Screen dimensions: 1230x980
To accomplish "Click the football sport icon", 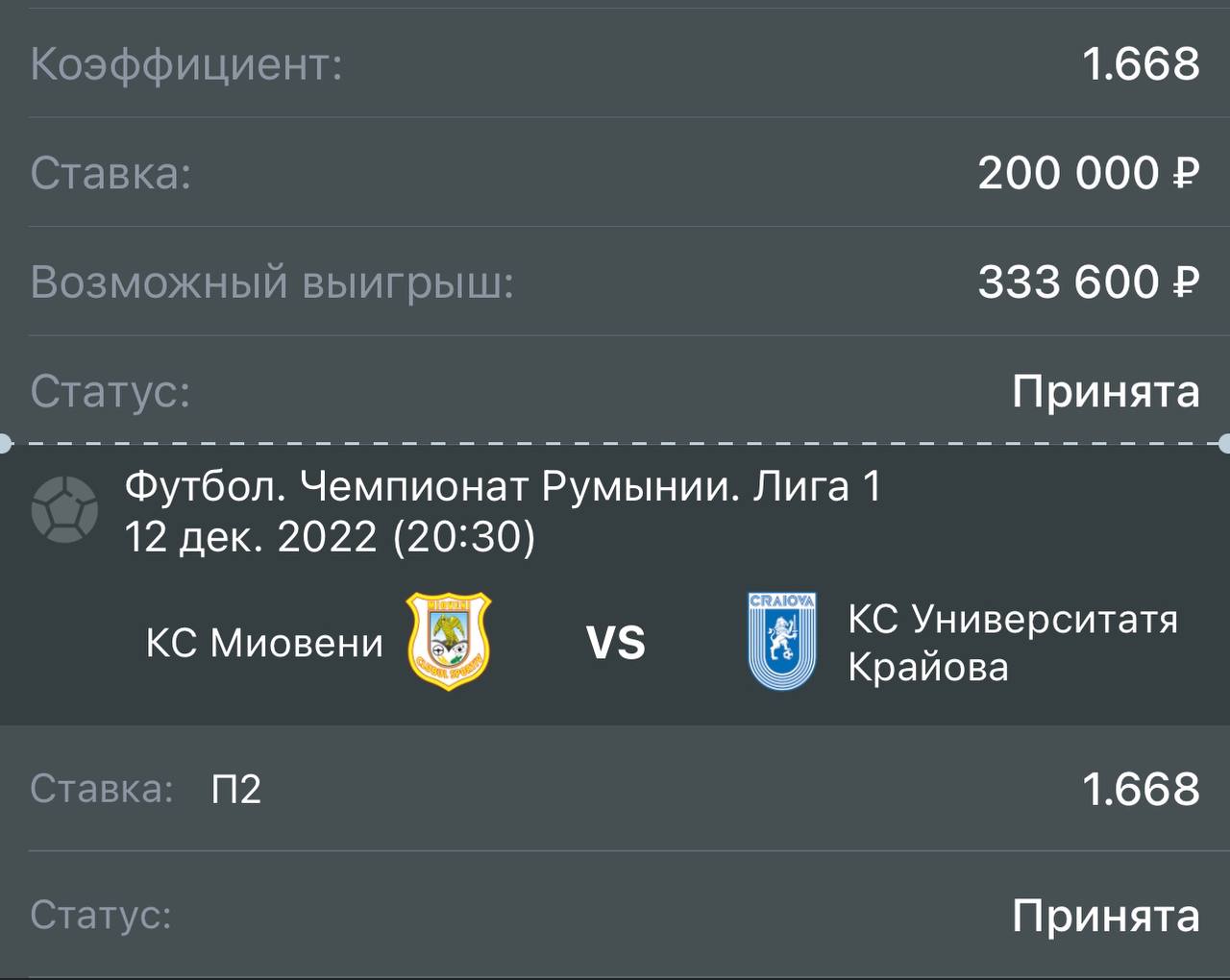I will point(64,510).
